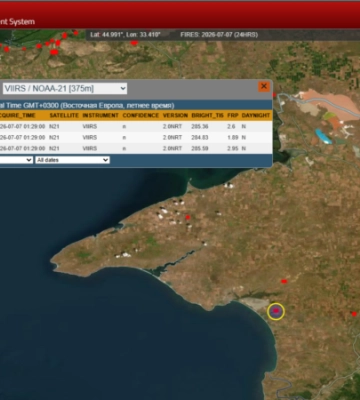The height and width of the screenshot is (400, 360).
Task: Sort by the CONFIDENCE column header
Action: [x=141, y=115]
